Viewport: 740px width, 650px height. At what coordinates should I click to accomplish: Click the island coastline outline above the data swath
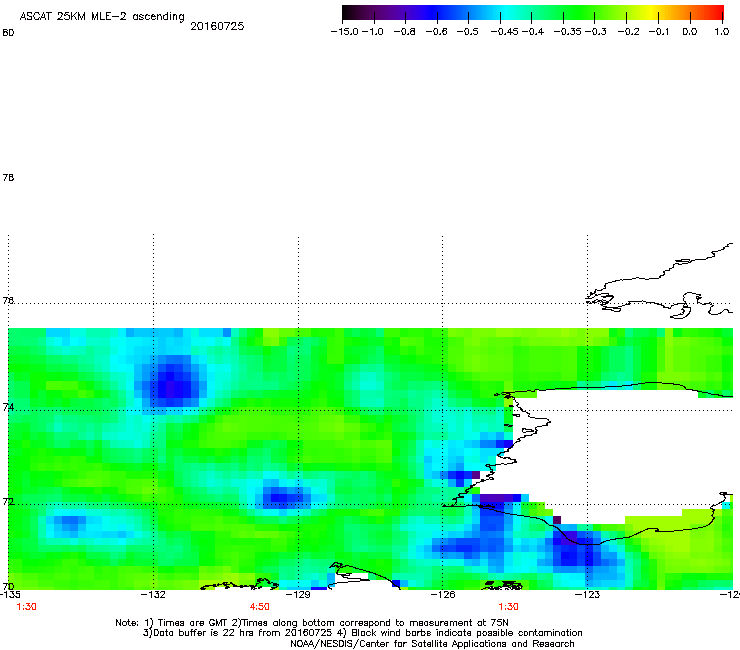coord(661,283)
